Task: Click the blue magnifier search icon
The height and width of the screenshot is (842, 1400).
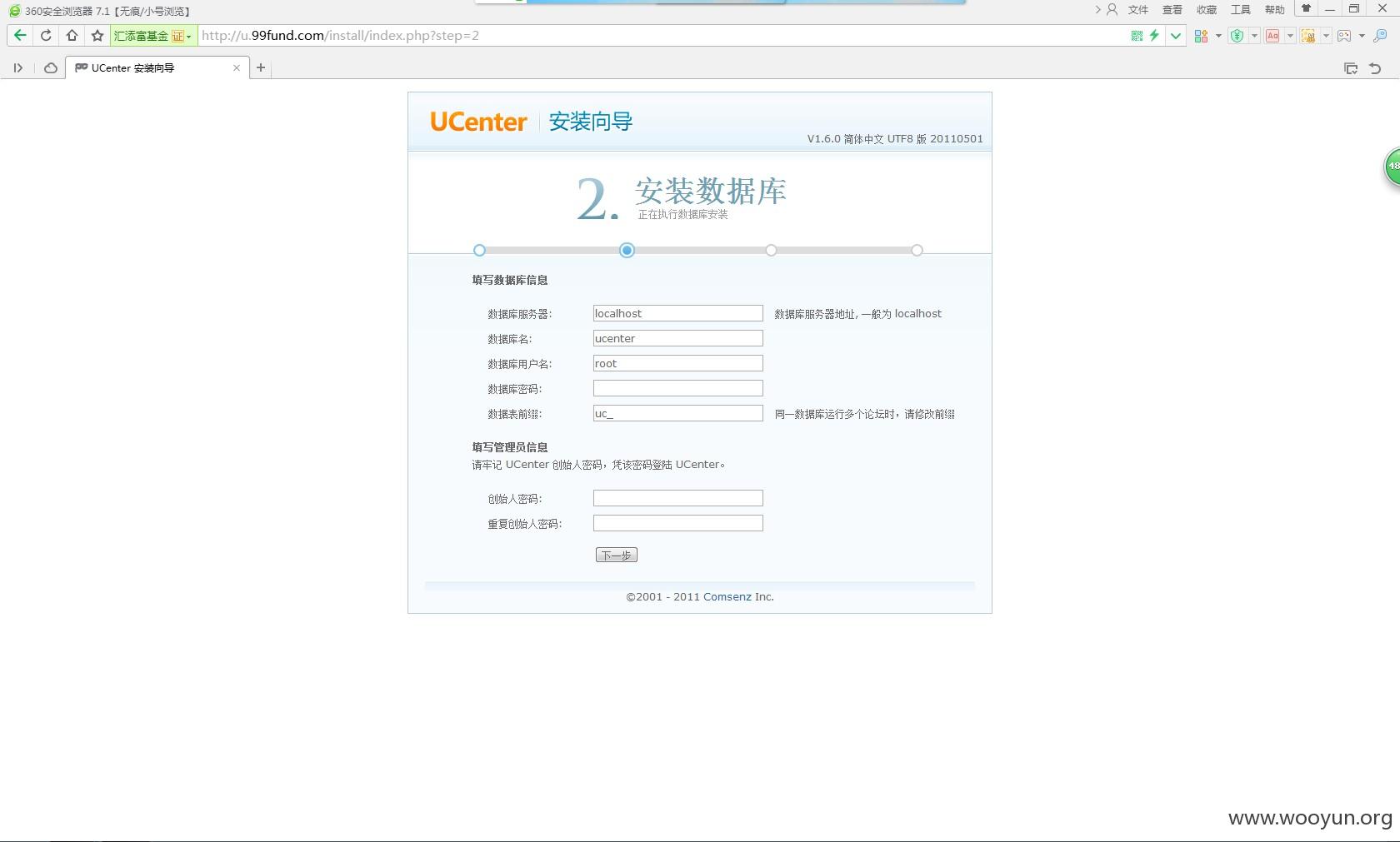Action: pos(1380,36)
